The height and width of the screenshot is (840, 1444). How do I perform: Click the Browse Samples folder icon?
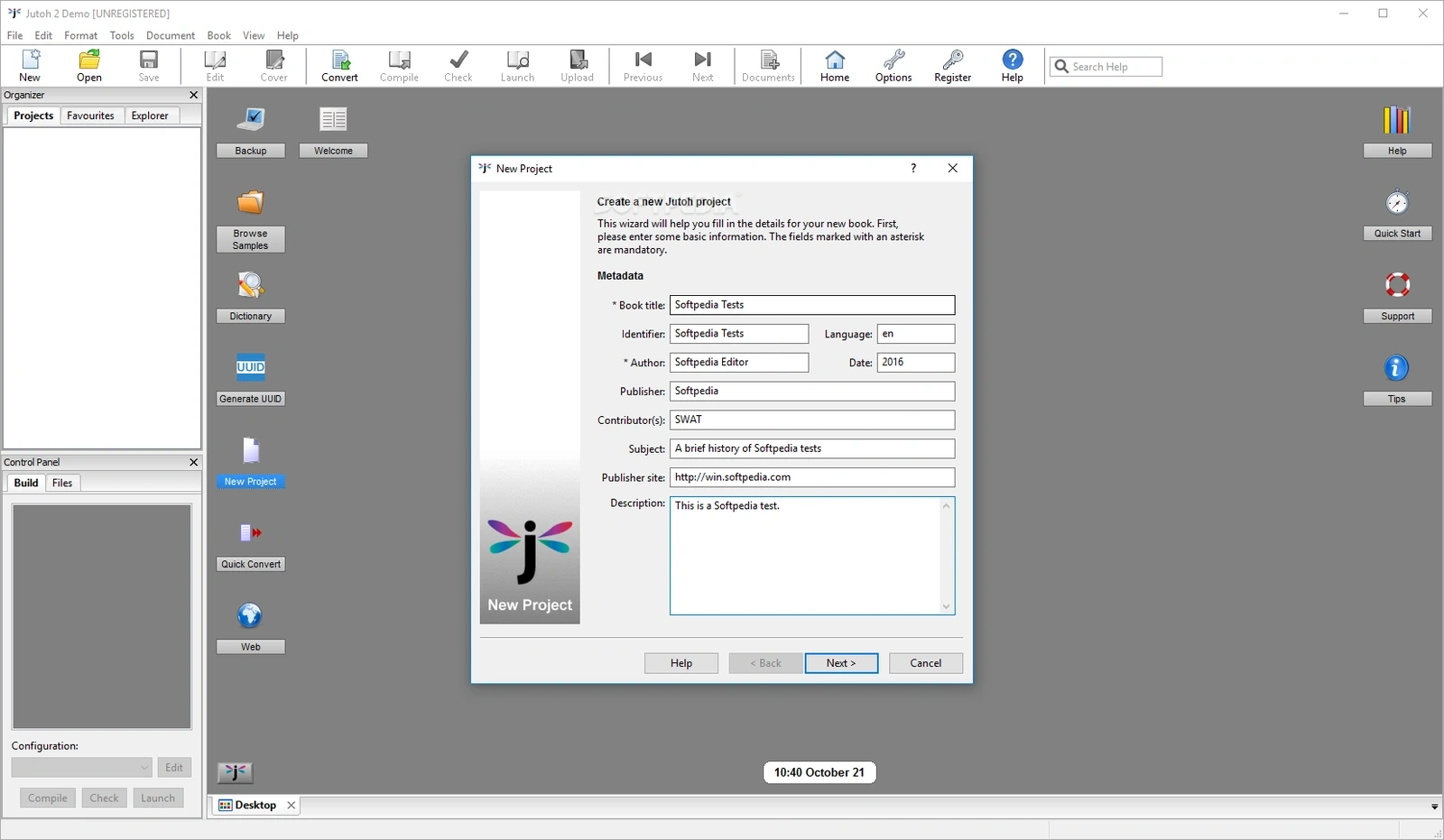[x=251, y=202]
